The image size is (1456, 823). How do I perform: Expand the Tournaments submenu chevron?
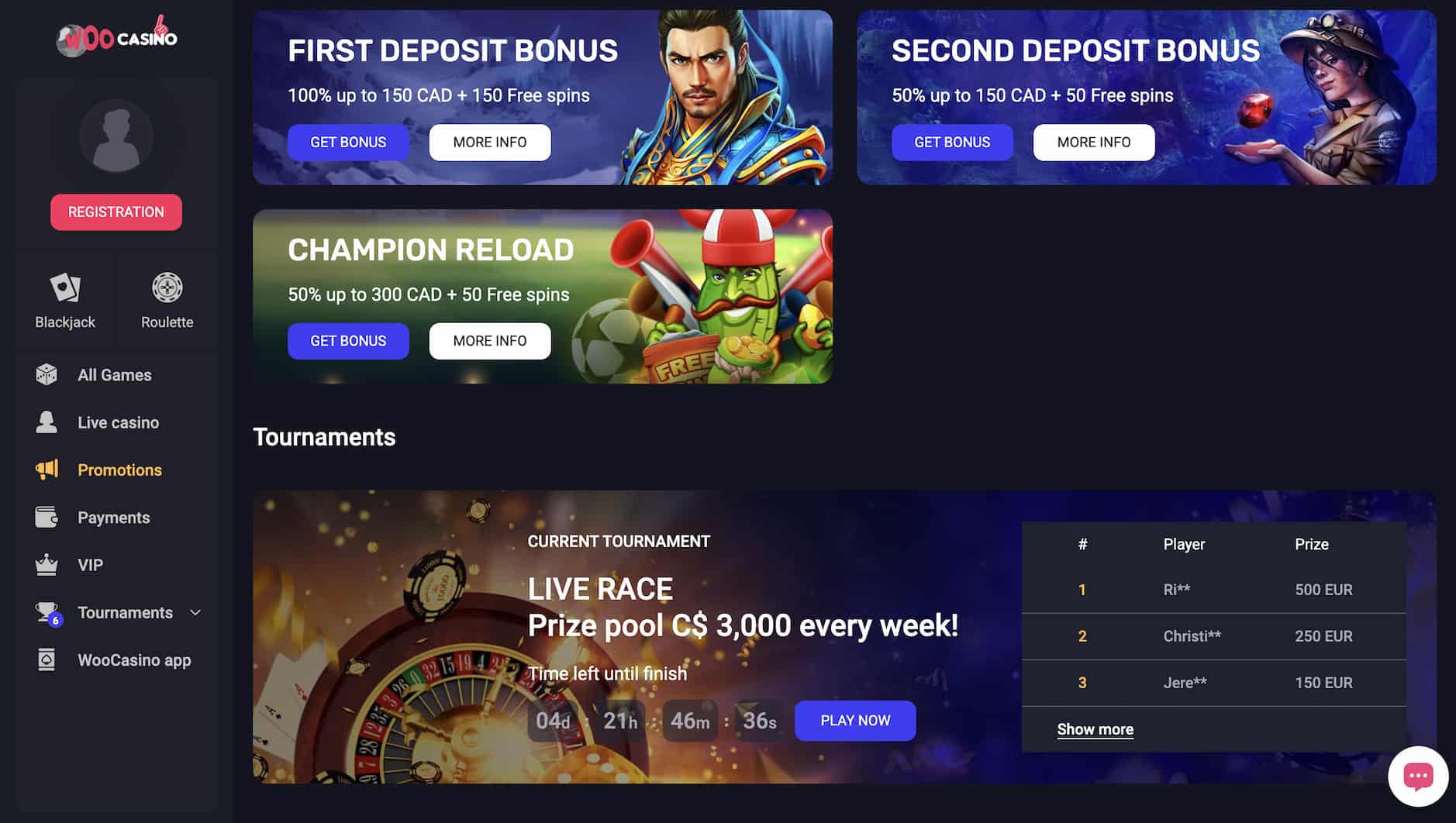[195, 612]
